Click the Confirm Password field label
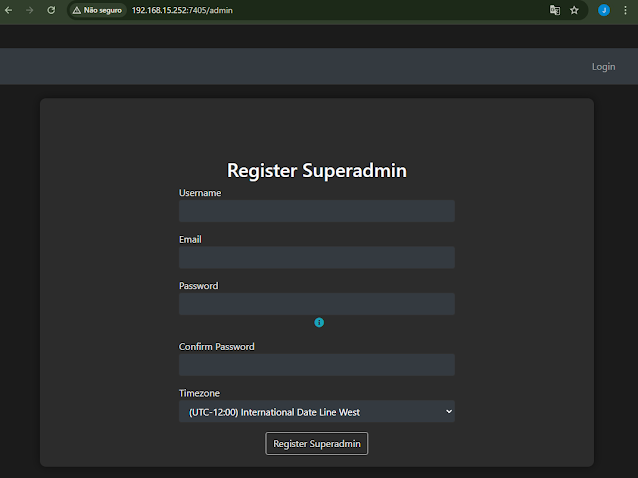Image resolution: width=638 pixels, height=478 pixels. [216, 347]
